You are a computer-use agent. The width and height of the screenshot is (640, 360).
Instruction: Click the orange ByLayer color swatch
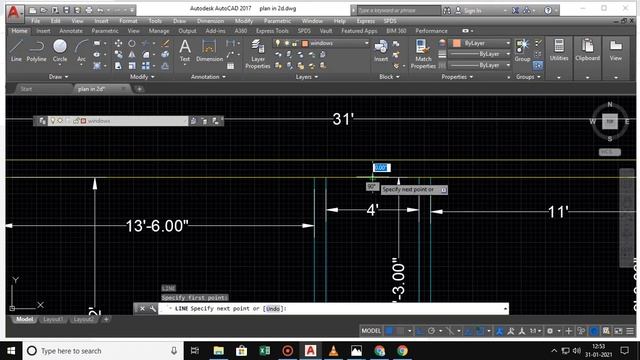456,43
